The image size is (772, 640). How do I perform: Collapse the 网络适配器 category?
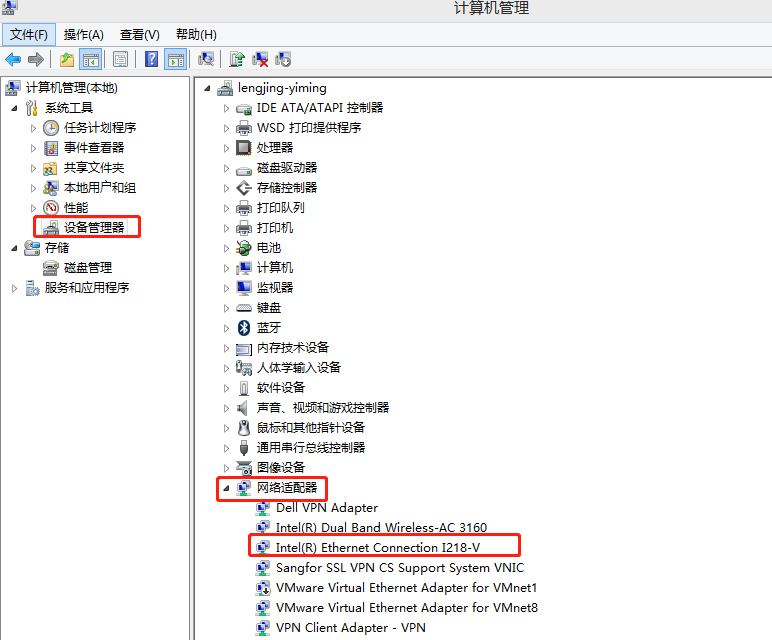[x=226, y=488]
